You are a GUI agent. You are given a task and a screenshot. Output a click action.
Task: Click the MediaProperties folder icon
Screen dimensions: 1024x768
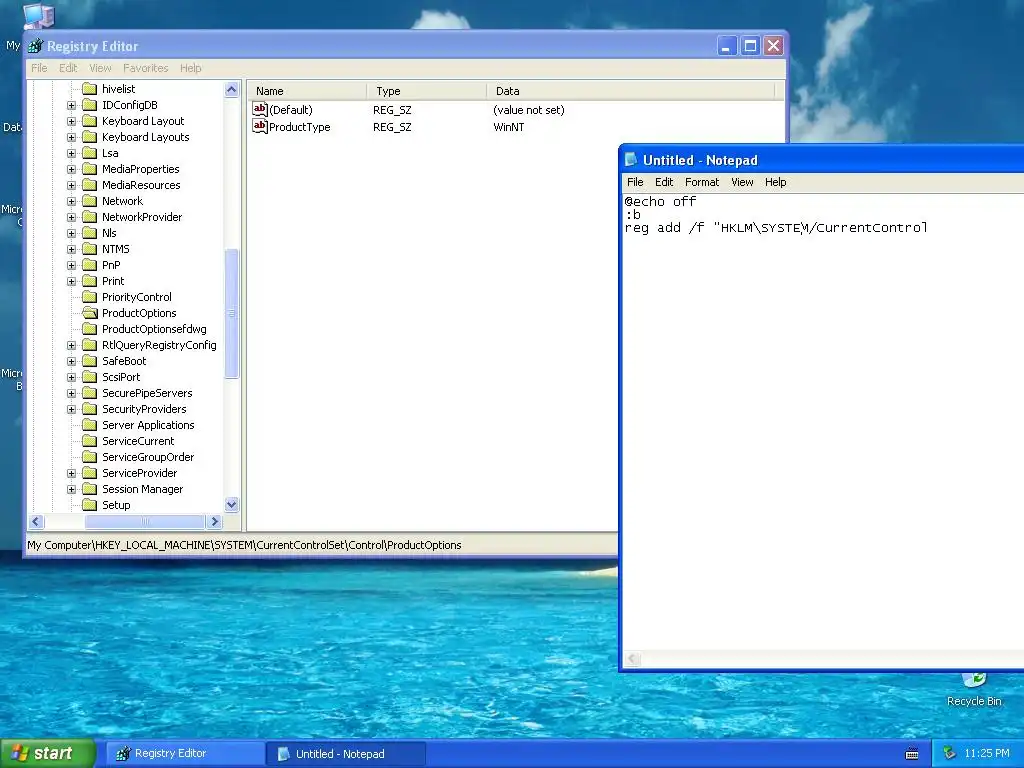coord(89,169)
